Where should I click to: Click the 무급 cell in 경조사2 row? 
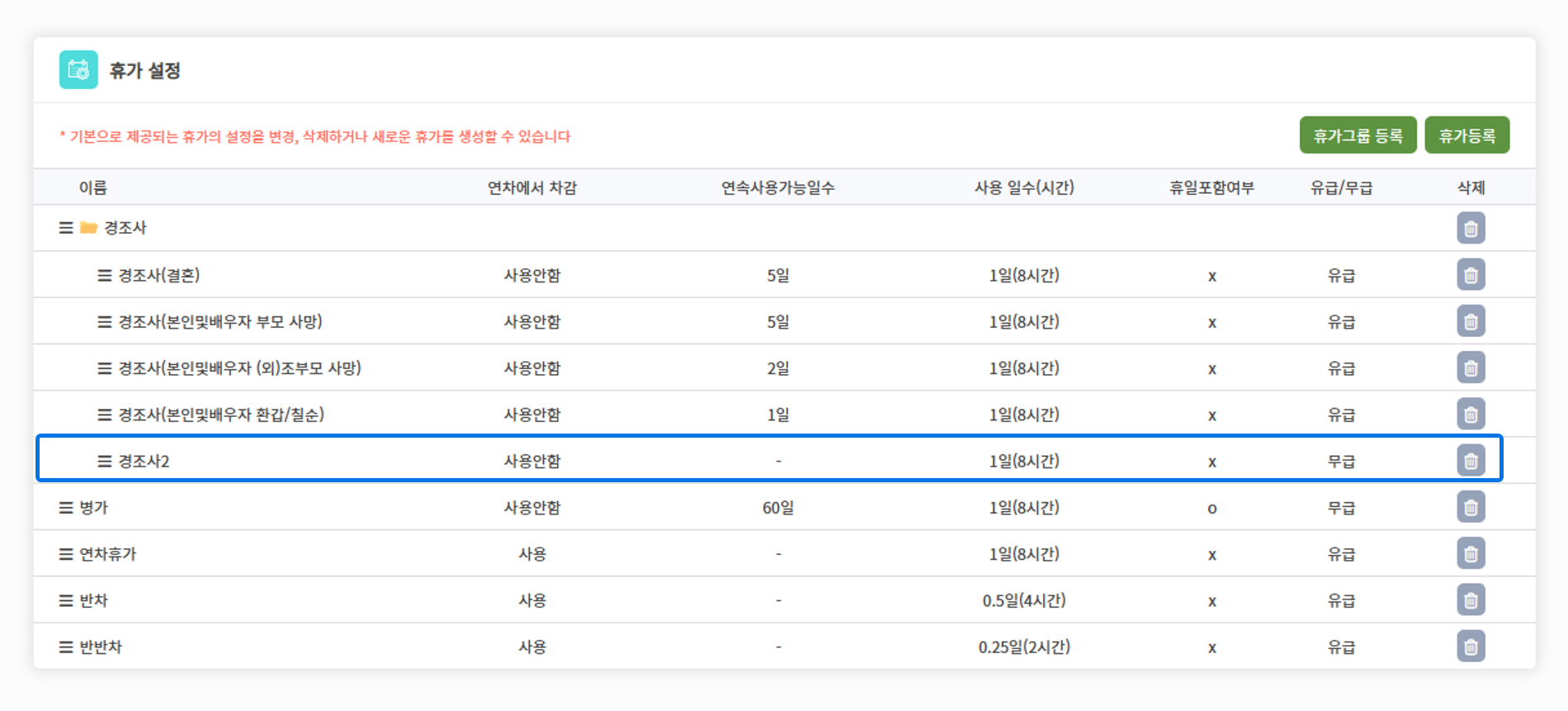[1341, 461]
